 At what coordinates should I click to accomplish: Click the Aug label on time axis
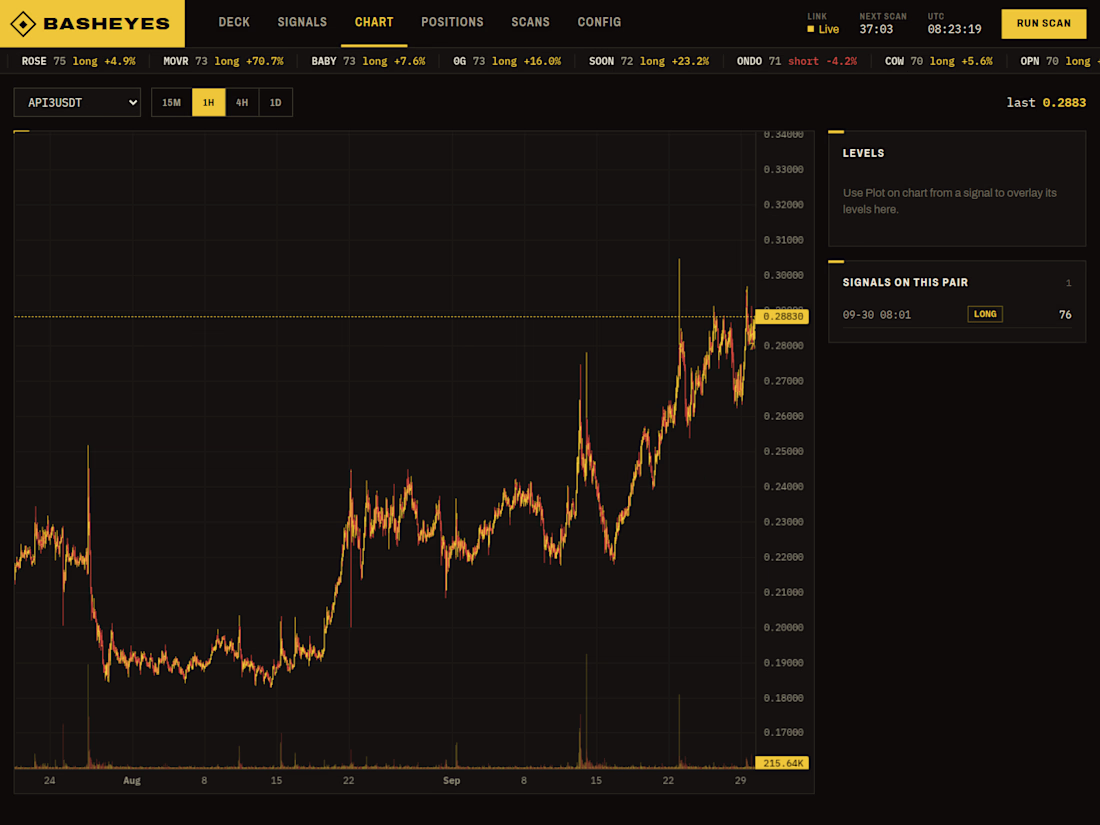coord(132,780)
